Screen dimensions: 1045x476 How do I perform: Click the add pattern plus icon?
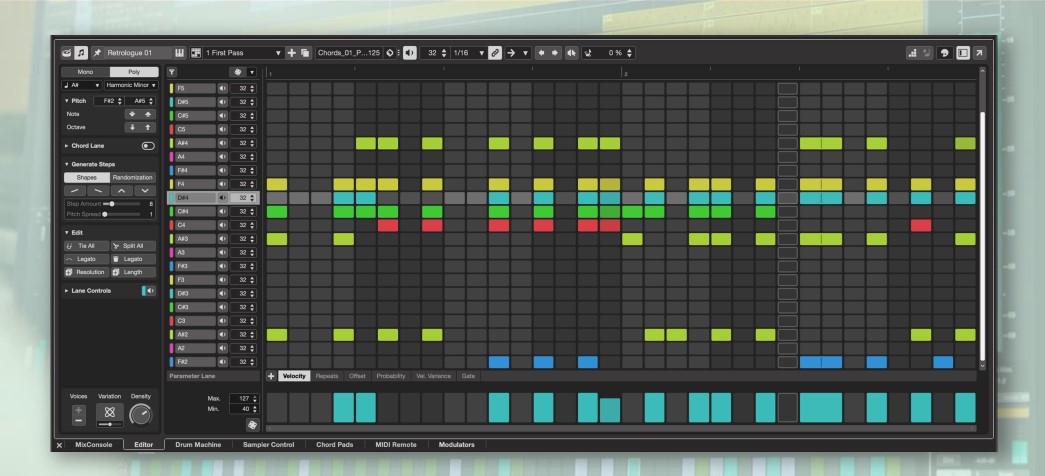(x=291, y=53)
